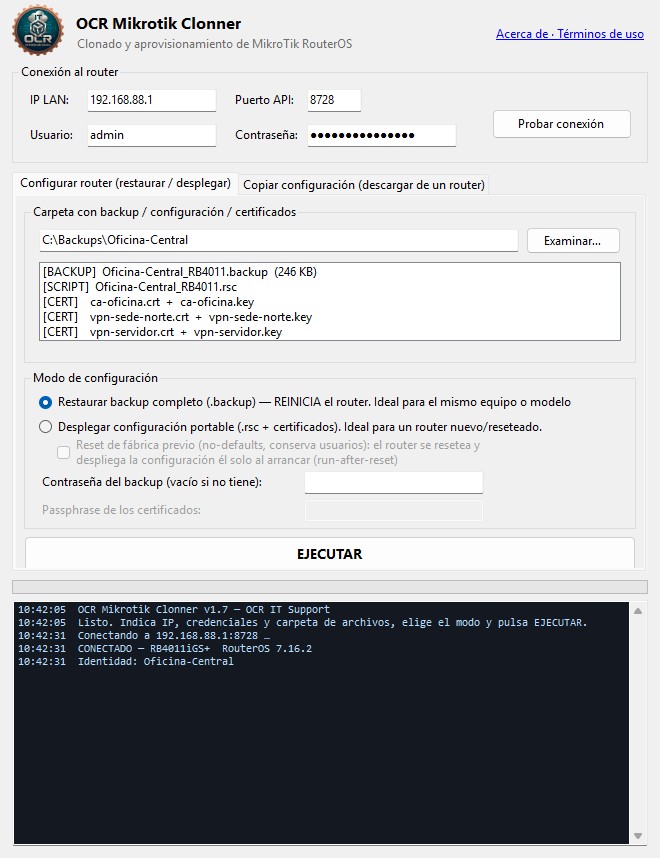Screen dimensions: 660x858
Task: Focus the Puerto API field
Action: [334, 100]
